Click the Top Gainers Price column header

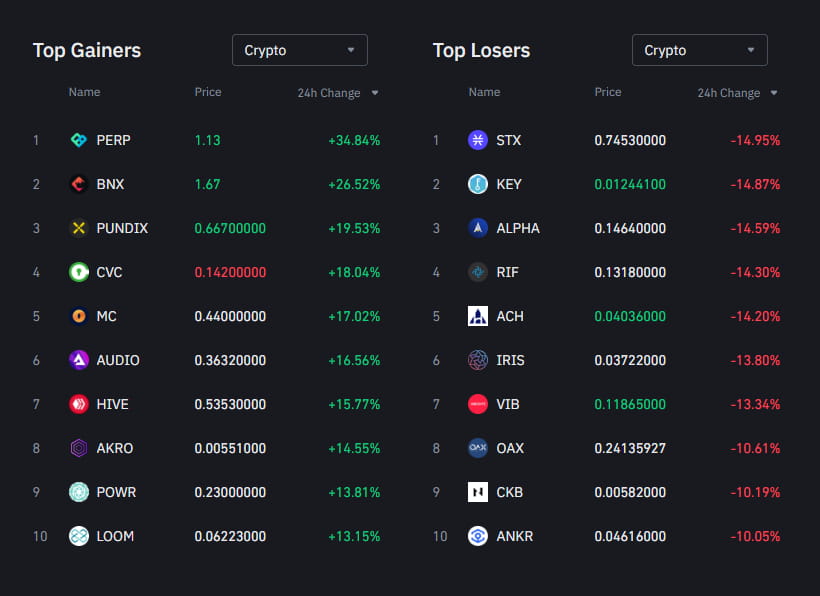tap(208, 92)
